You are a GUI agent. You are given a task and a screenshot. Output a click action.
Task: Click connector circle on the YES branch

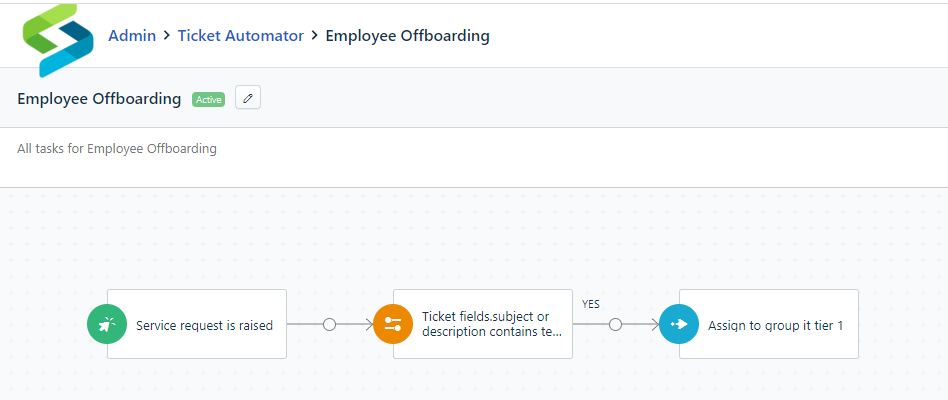click(x=615, y=324)
